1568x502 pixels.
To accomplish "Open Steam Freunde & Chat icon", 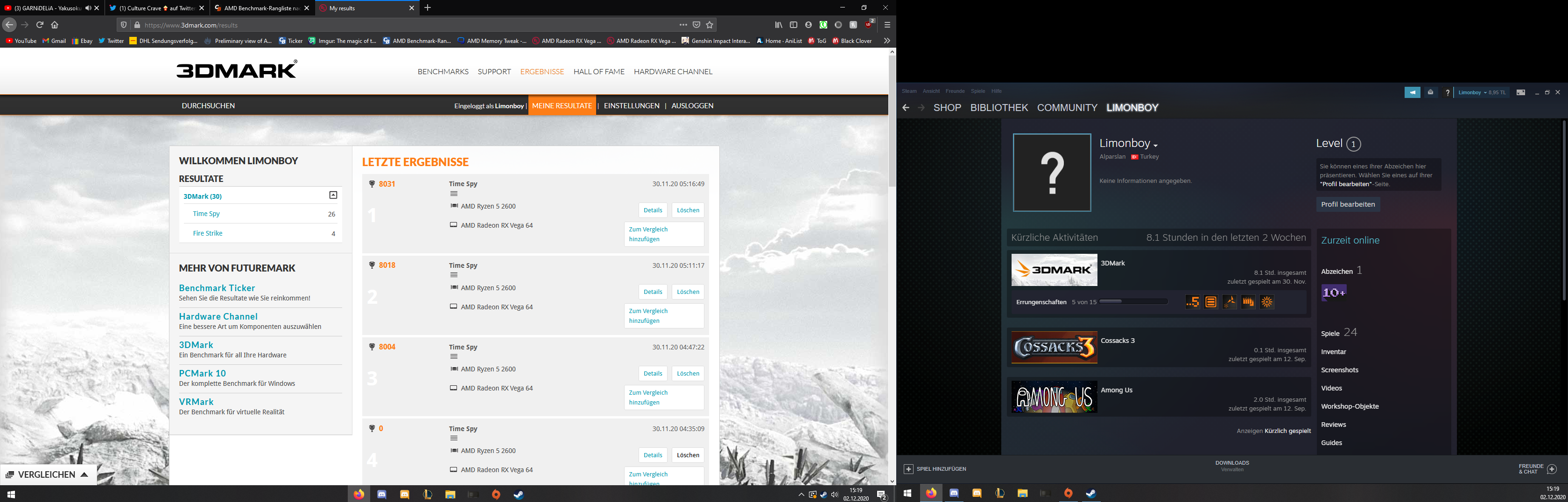I will pyautogui.click(x=1552, y=469).
